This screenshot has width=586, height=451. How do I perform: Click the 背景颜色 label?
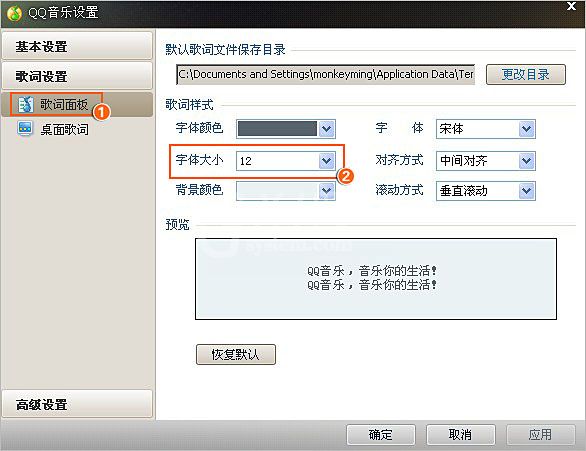(200, 190)
